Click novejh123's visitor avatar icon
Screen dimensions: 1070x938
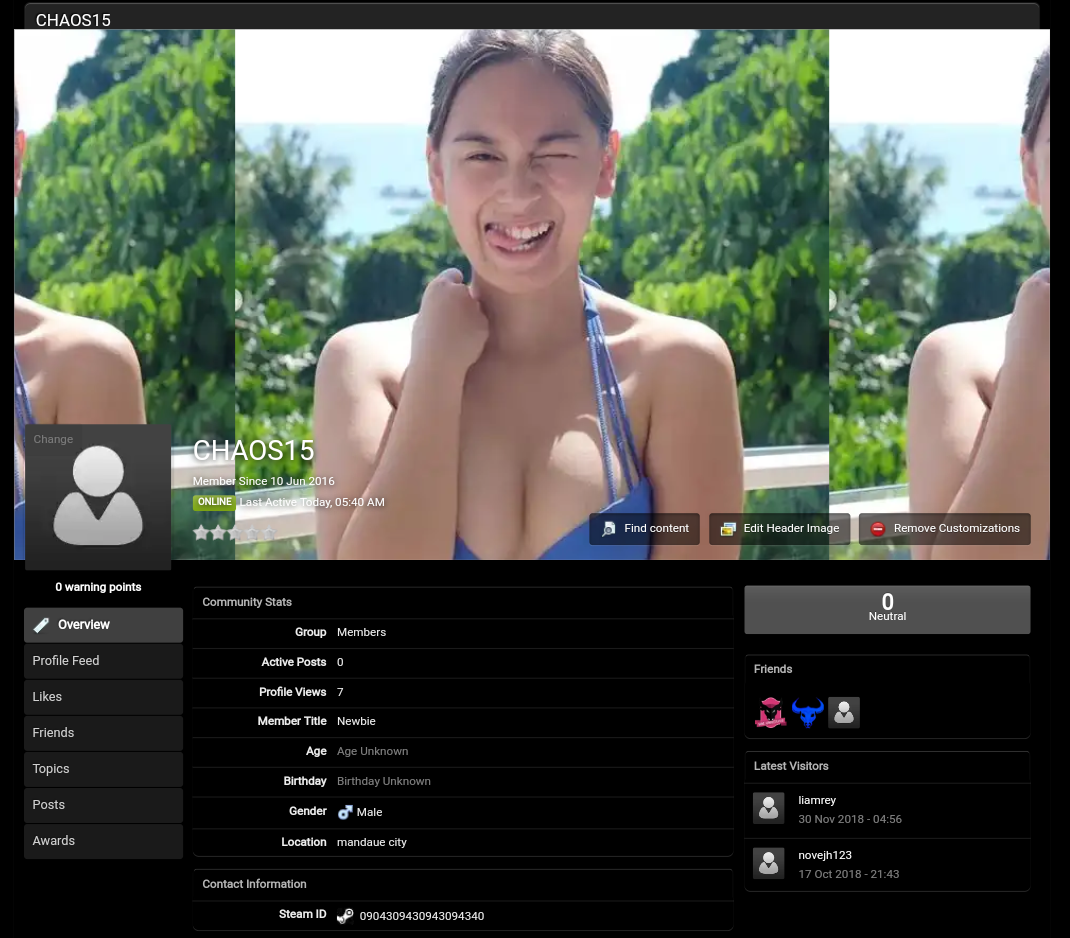(769, 864)
